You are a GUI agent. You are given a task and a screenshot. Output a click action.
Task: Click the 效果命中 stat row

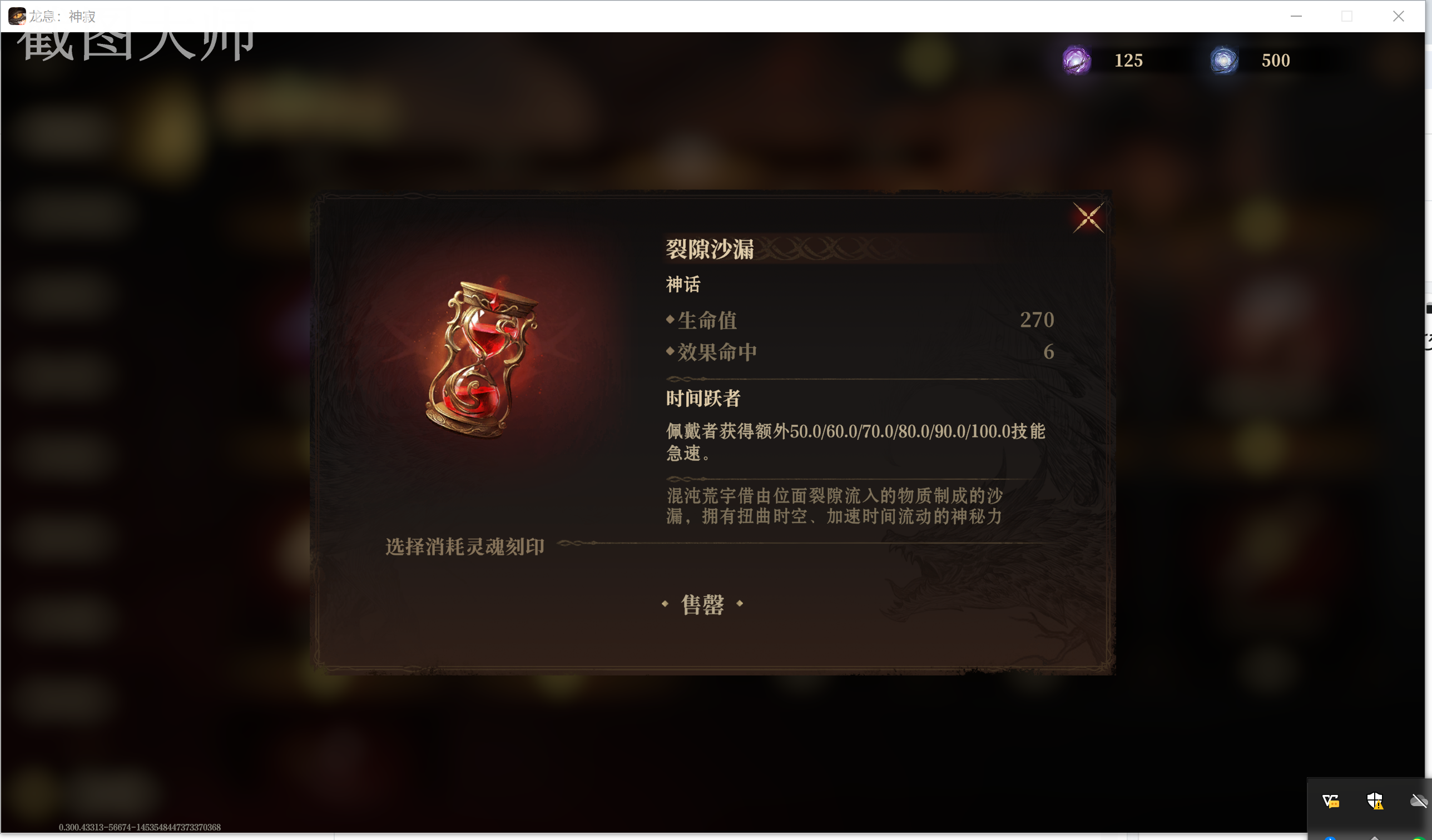tap(860, 352)
